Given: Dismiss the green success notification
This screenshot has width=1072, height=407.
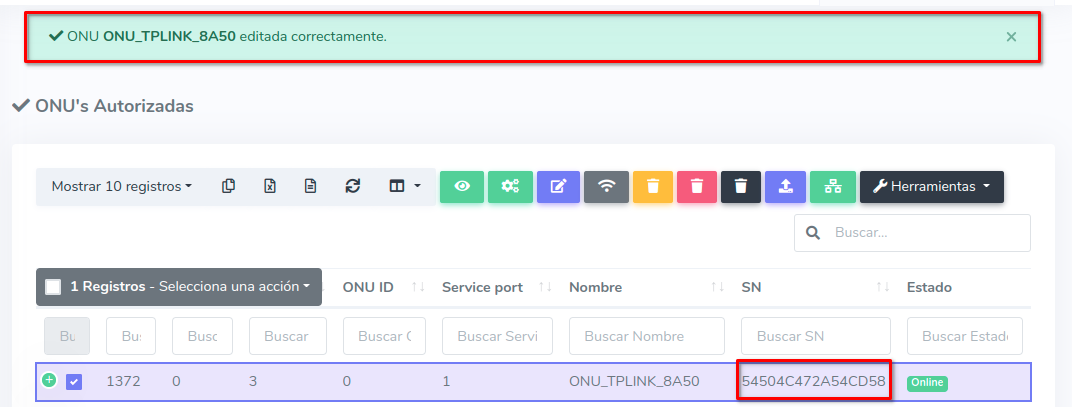Looking at the screenshot, I should click(x=1011, y=37).
